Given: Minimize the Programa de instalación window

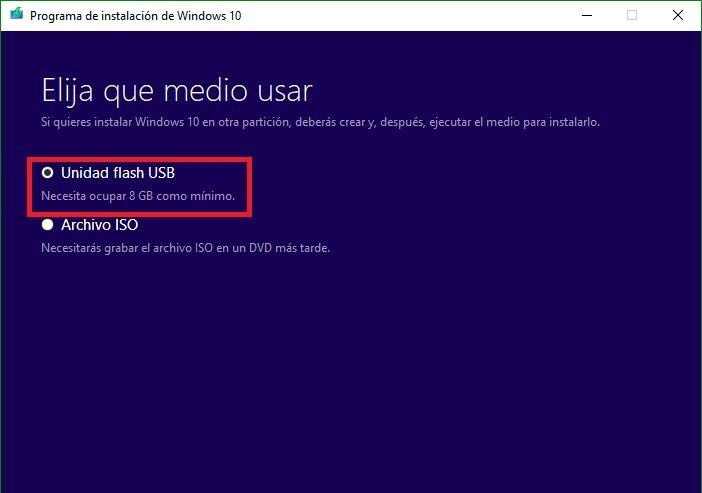Looking at the screenshot, I should (587, 16).
